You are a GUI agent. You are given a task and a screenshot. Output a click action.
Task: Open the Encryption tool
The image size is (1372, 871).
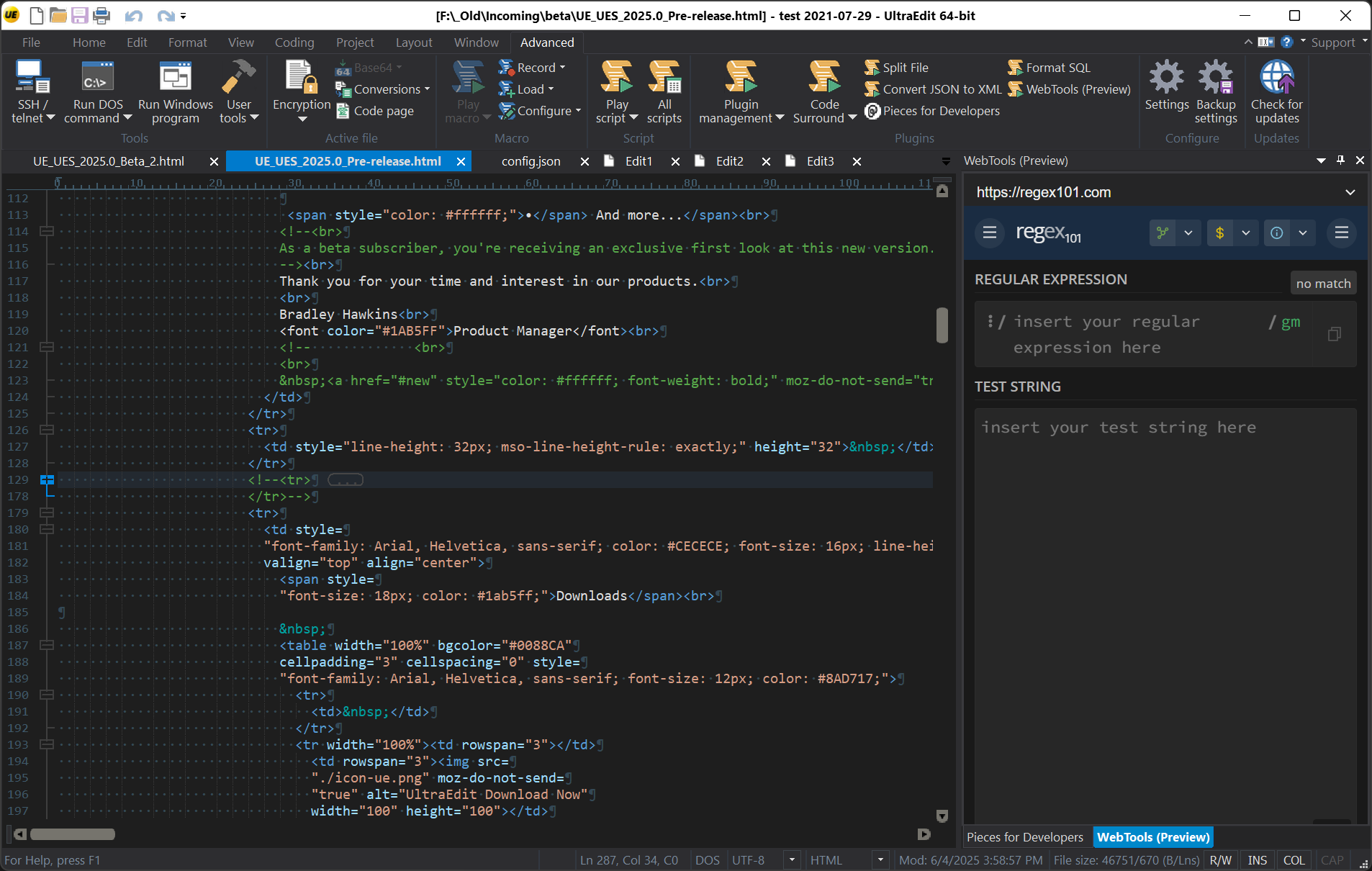click(x=301, y=92)
